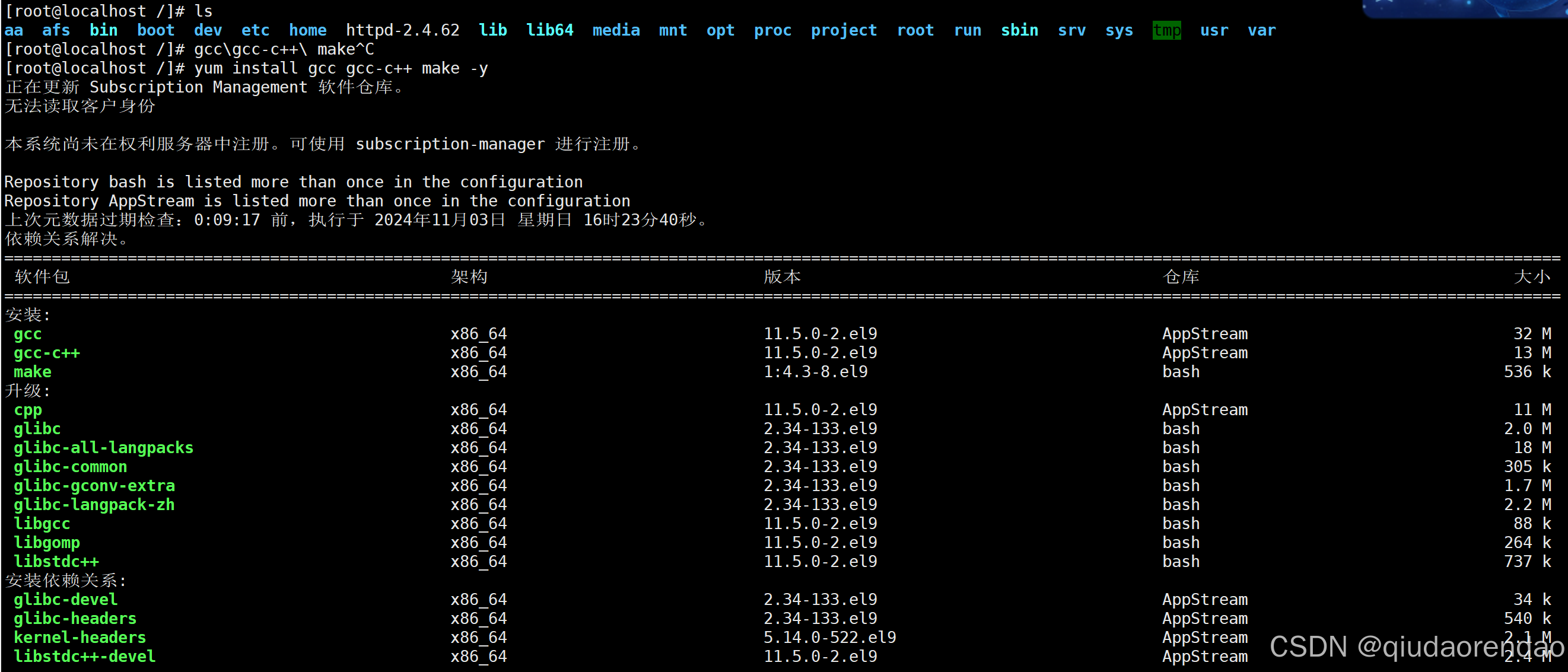
Task: Click the libstdc++-devel package name
Action: click(x=85, y=656)
